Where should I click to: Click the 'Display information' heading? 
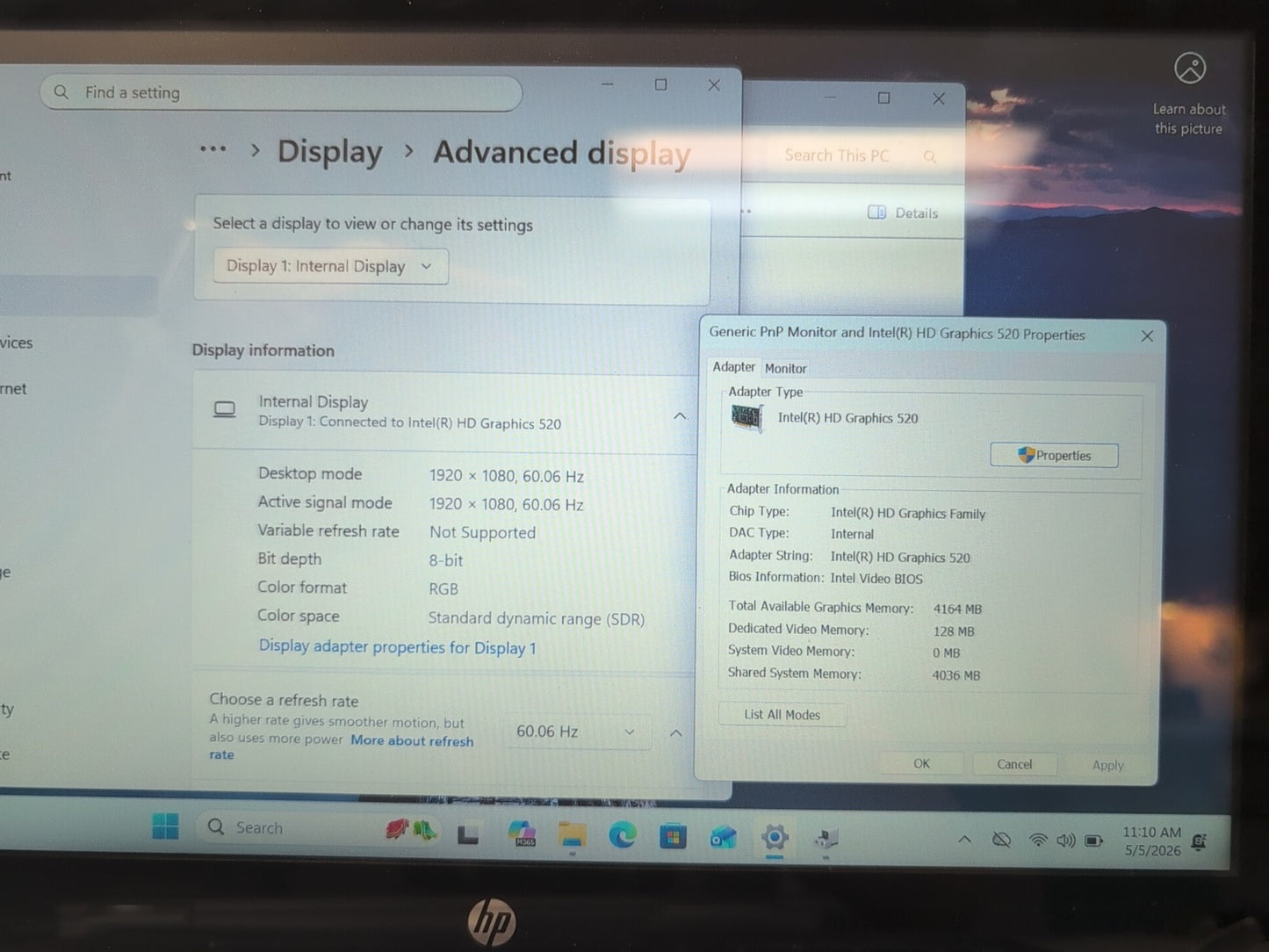pyautogui.click(x=263, y=350)
